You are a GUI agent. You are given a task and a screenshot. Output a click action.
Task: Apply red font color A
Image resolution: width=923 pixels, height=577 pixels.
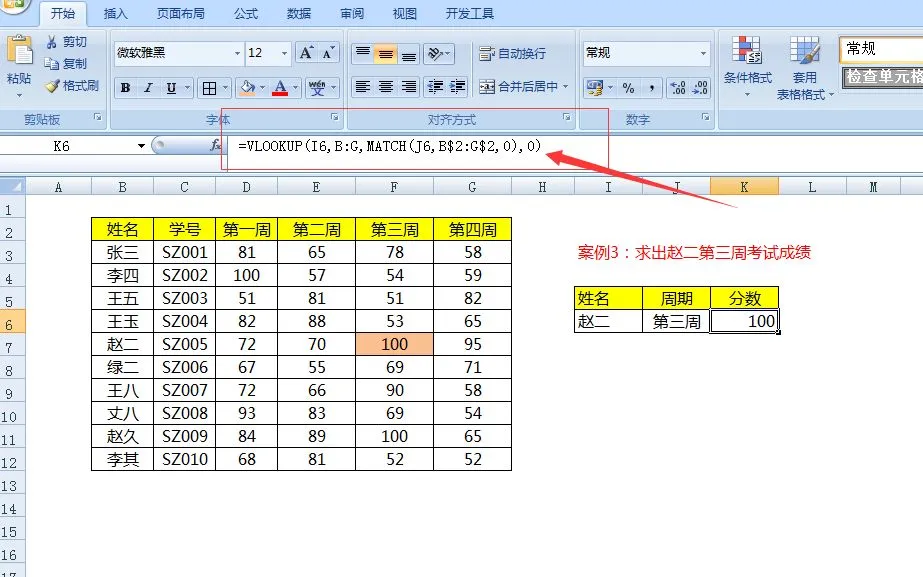click(280, 88)
